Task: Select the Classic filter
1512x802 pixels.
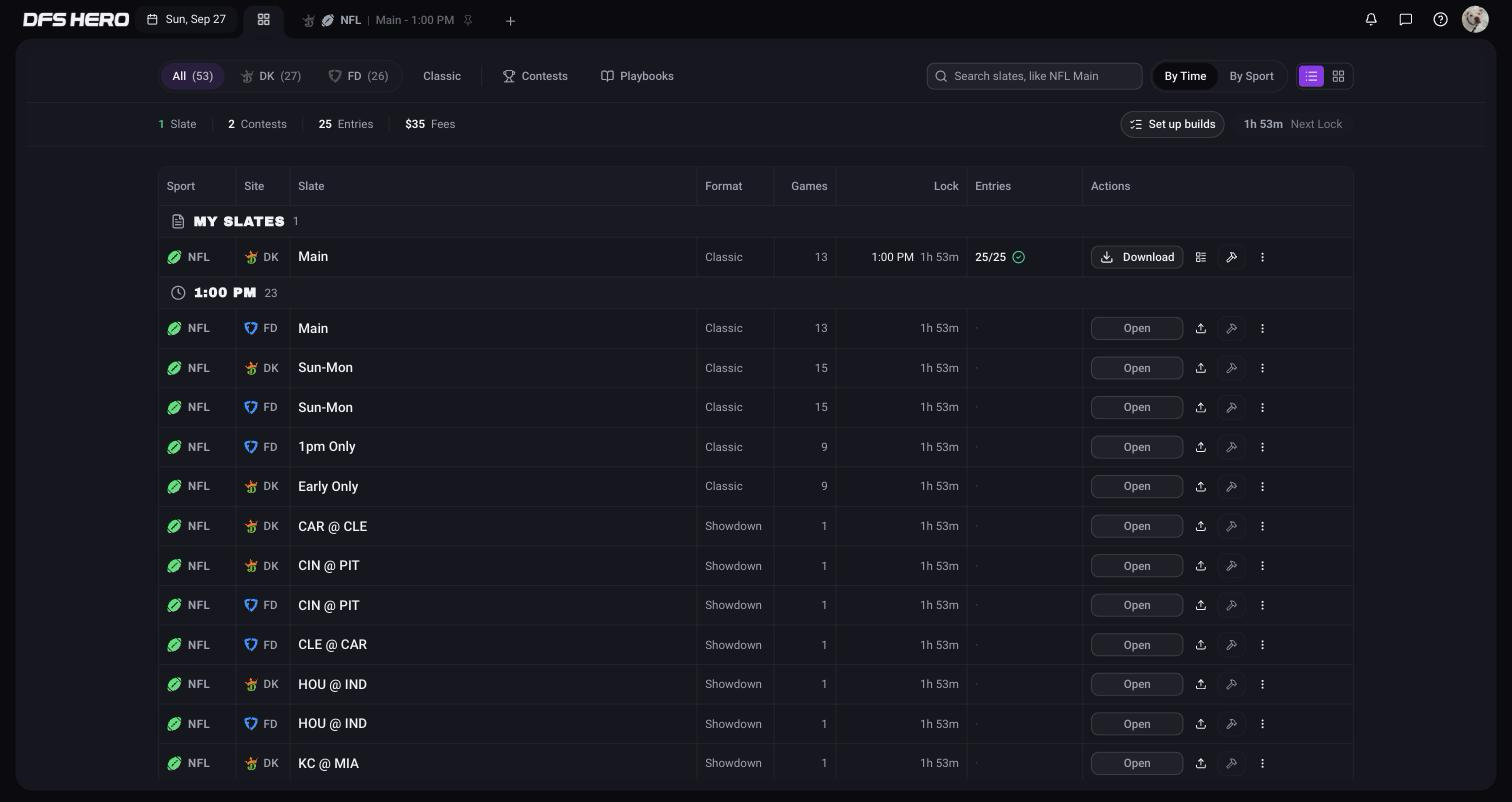Action: pos(442,76)
